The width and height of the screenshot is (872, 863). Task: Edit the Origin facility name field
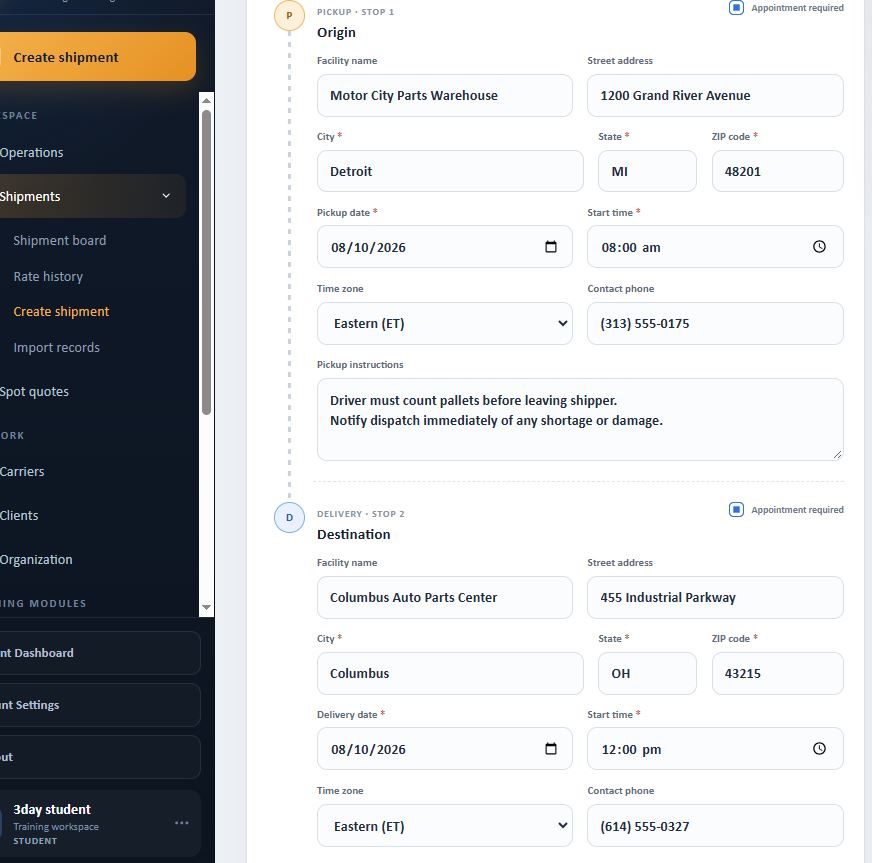click(444, 96)
